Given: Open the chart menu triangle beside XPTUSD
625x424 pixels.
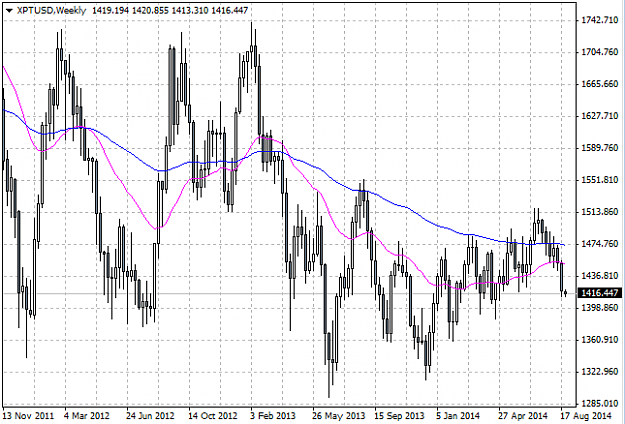Looking at the screenshot, I should [10, 11].
